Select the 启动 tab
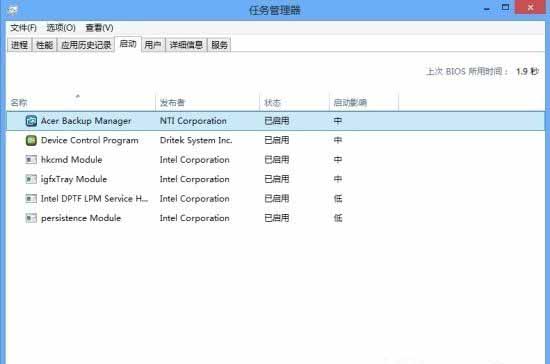Image resolution: width=550 pixels, height=364 pixels. pyautogui.click(x=128, y=44)
